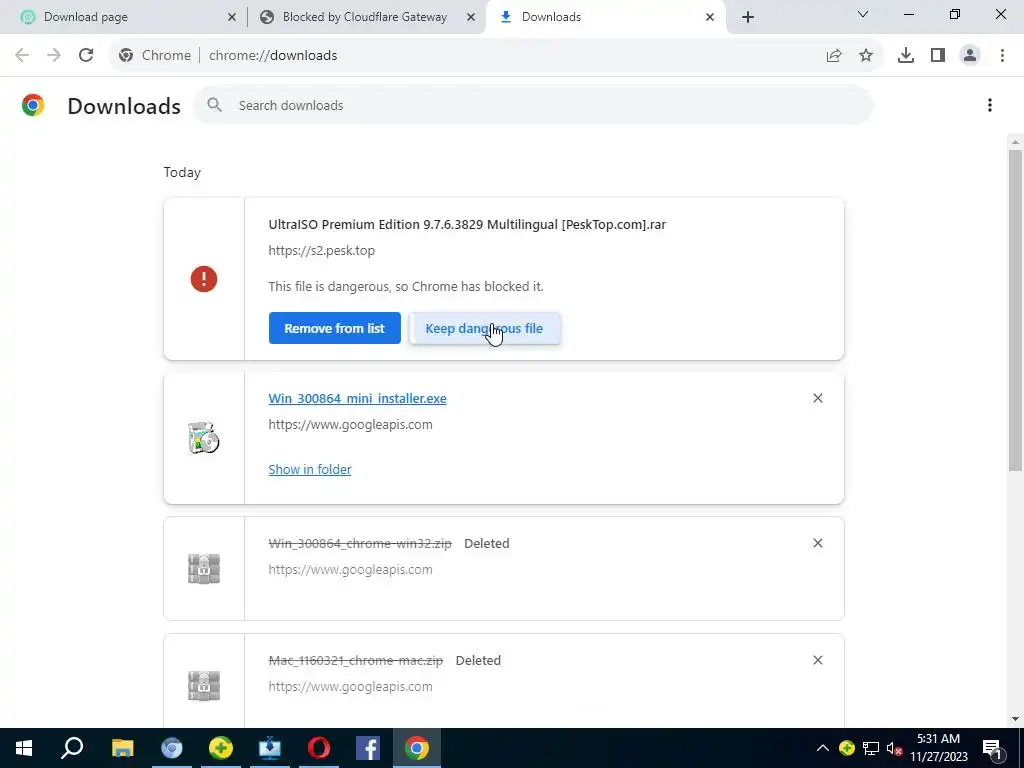The image size is (1024, 768).
Task: Click the installer file icon for Win_300864_mini_installer.exe
Action: pos(204,438)
